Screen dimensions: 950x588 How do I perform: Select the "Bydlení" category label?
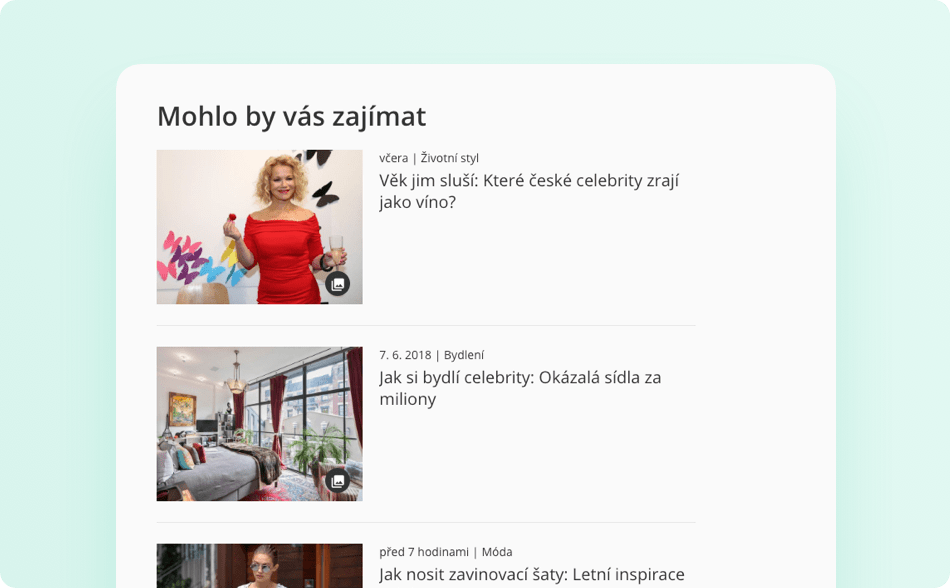click(x=464, y=355)
